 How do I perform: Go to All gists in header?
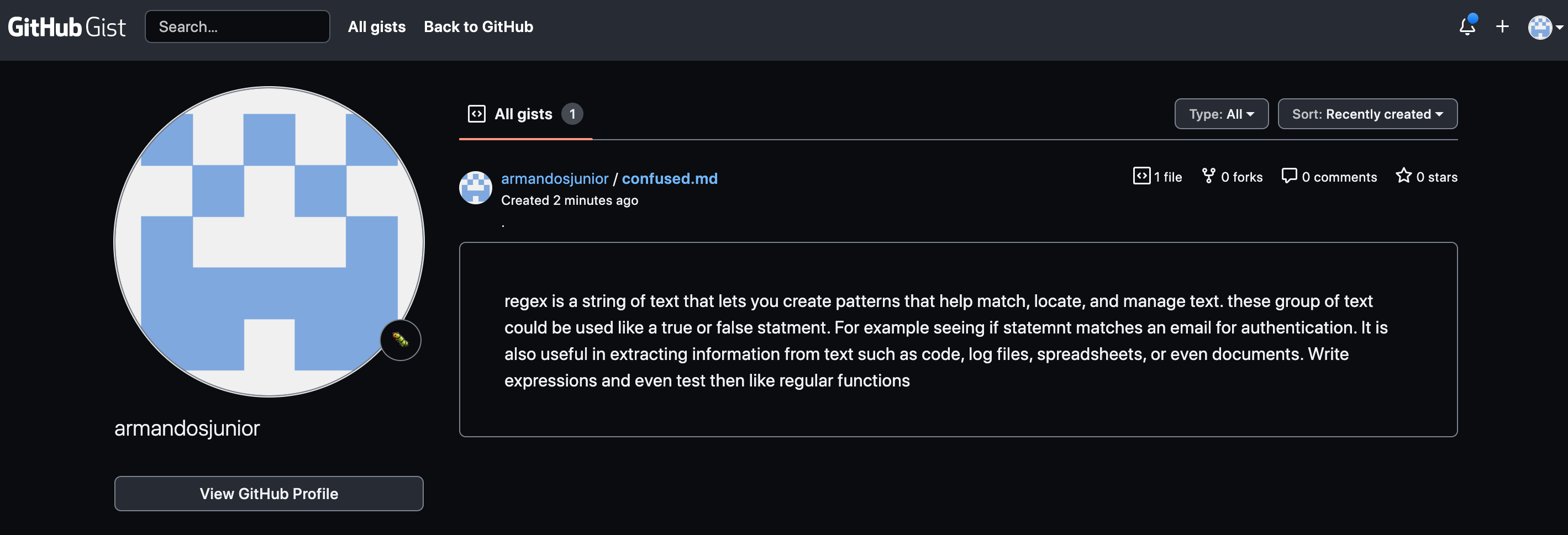pyautogui.click(x=377, y=27)
